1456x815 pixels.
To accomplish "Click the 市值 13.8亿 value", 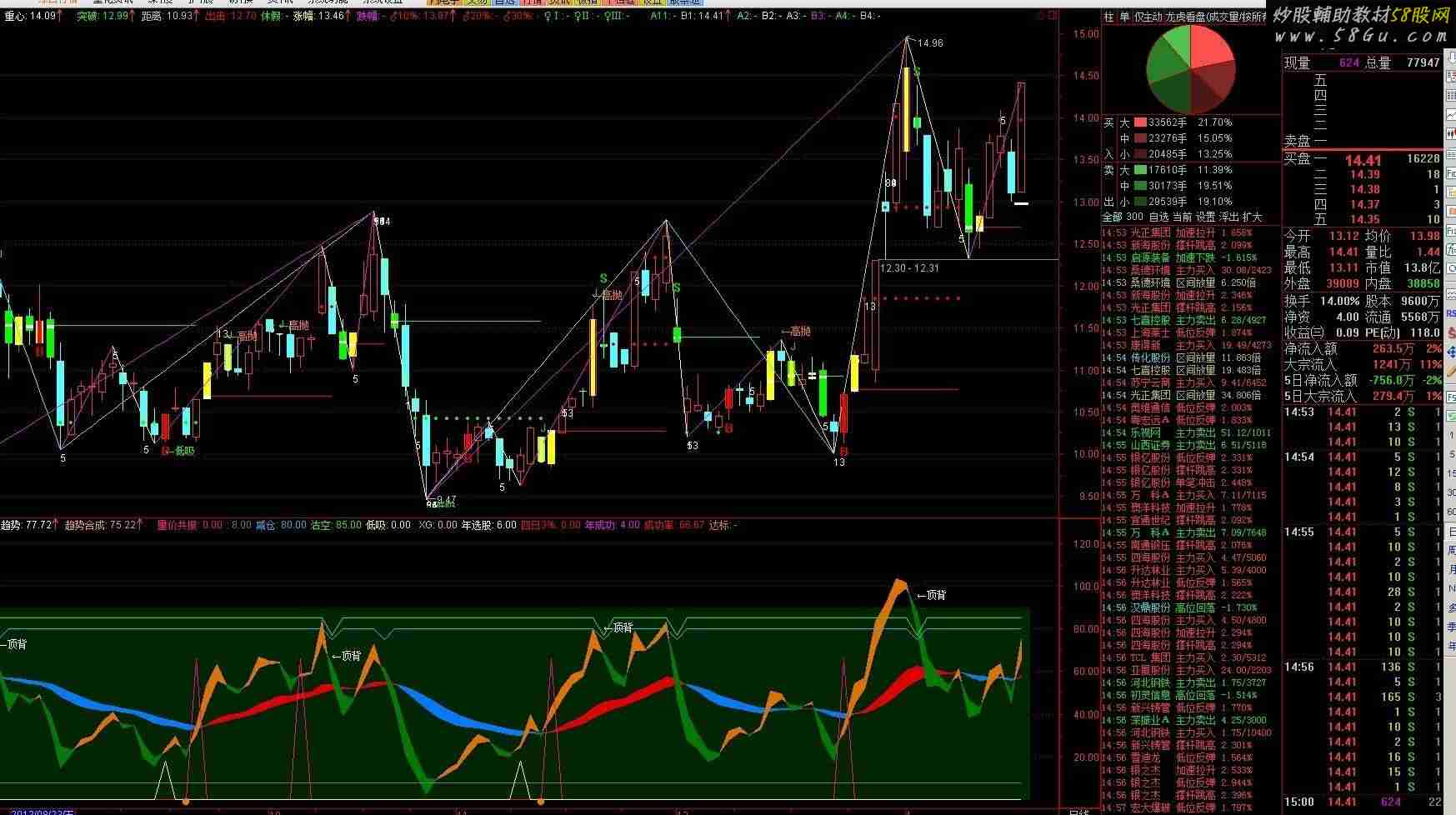I will pyautogui.click(x=1423, y=267).
